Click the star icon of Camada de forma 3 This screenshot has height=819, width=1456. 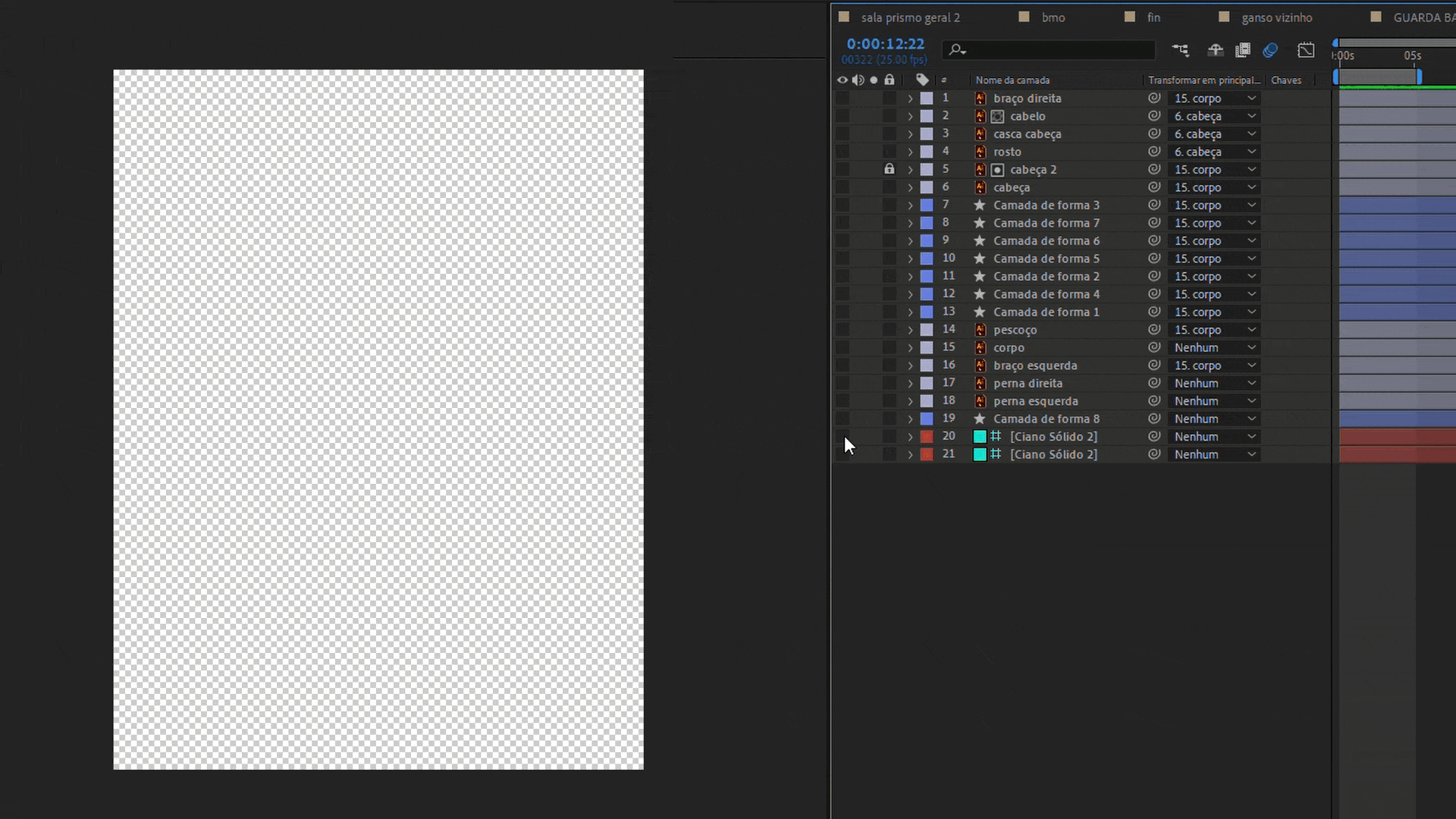[x=980, y=205]
